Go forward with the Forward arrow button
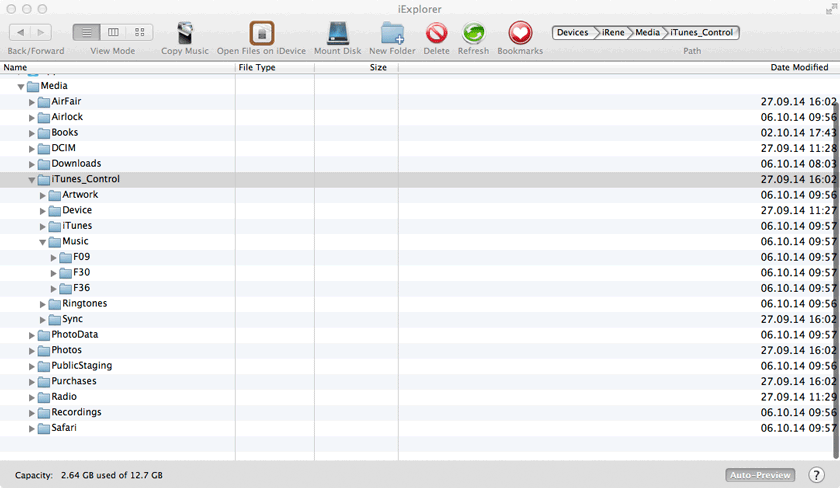 pyautogui.click(x=41, y=33)
